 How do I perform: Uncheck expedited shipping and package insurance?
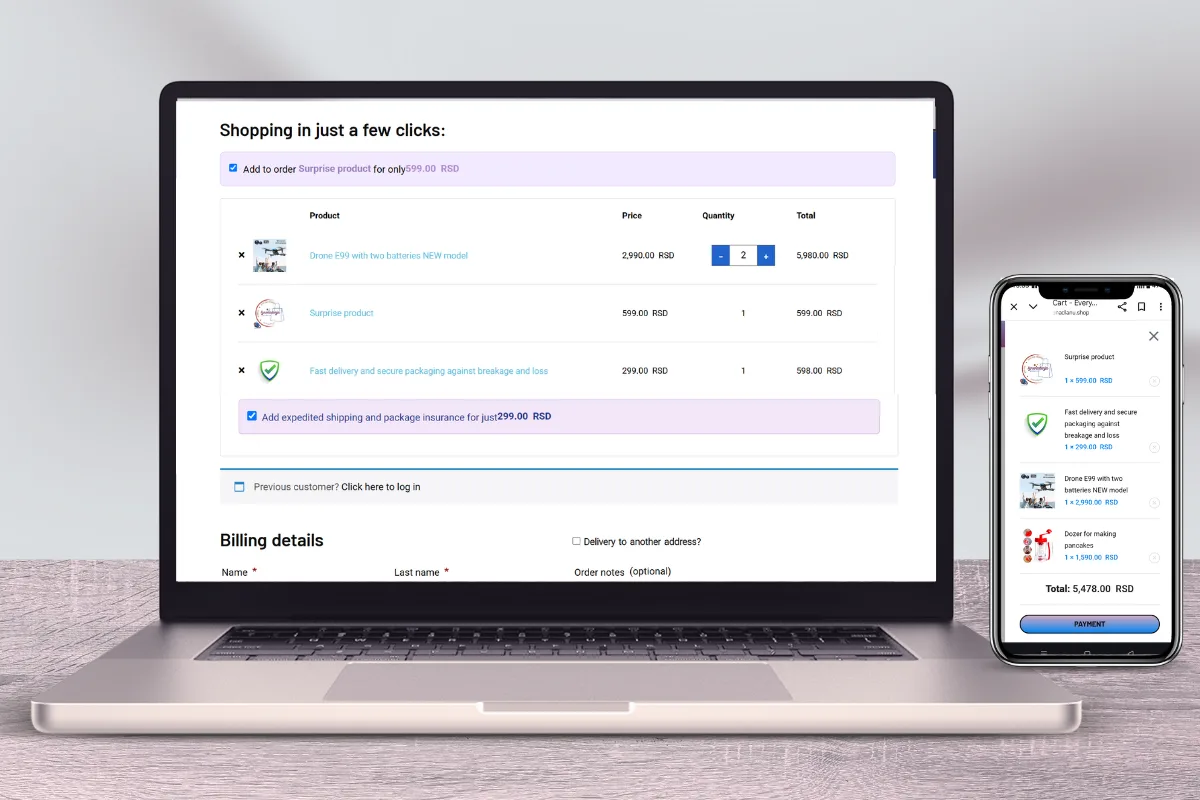coord(252,416)
